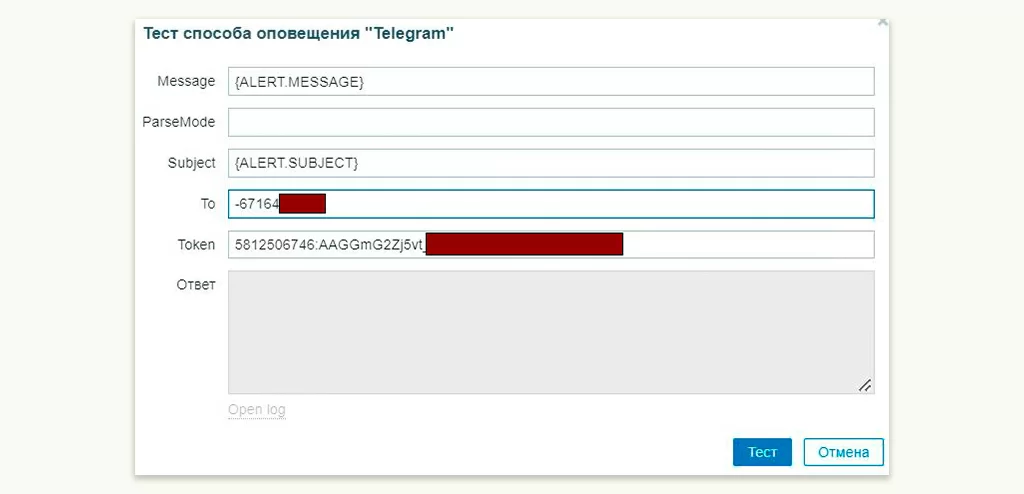Click the Ответ label
The width and height of the screenshot is (1024, 494).
tap(195, 285)
